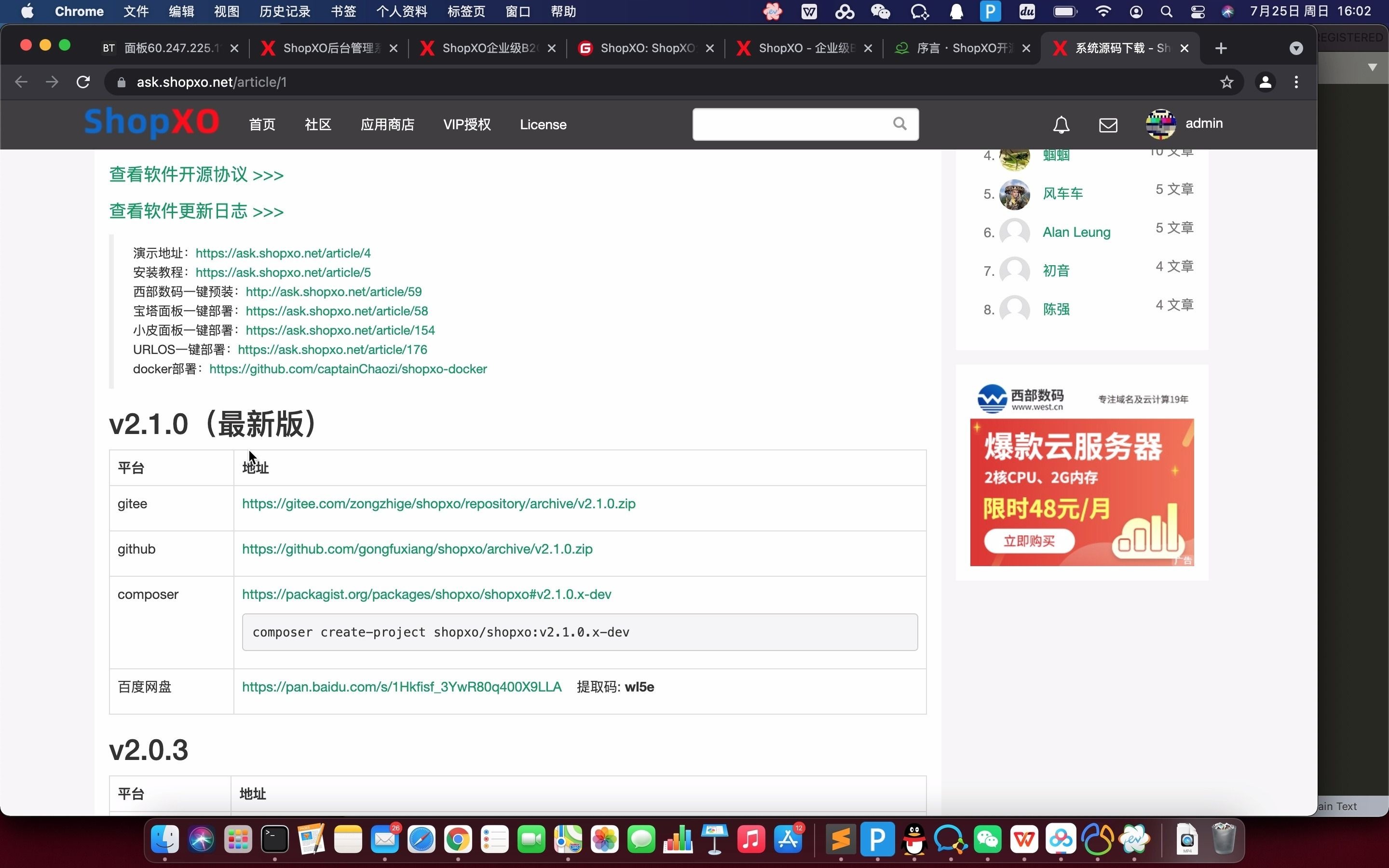Click the github v2.1.0 zip link

417,548
